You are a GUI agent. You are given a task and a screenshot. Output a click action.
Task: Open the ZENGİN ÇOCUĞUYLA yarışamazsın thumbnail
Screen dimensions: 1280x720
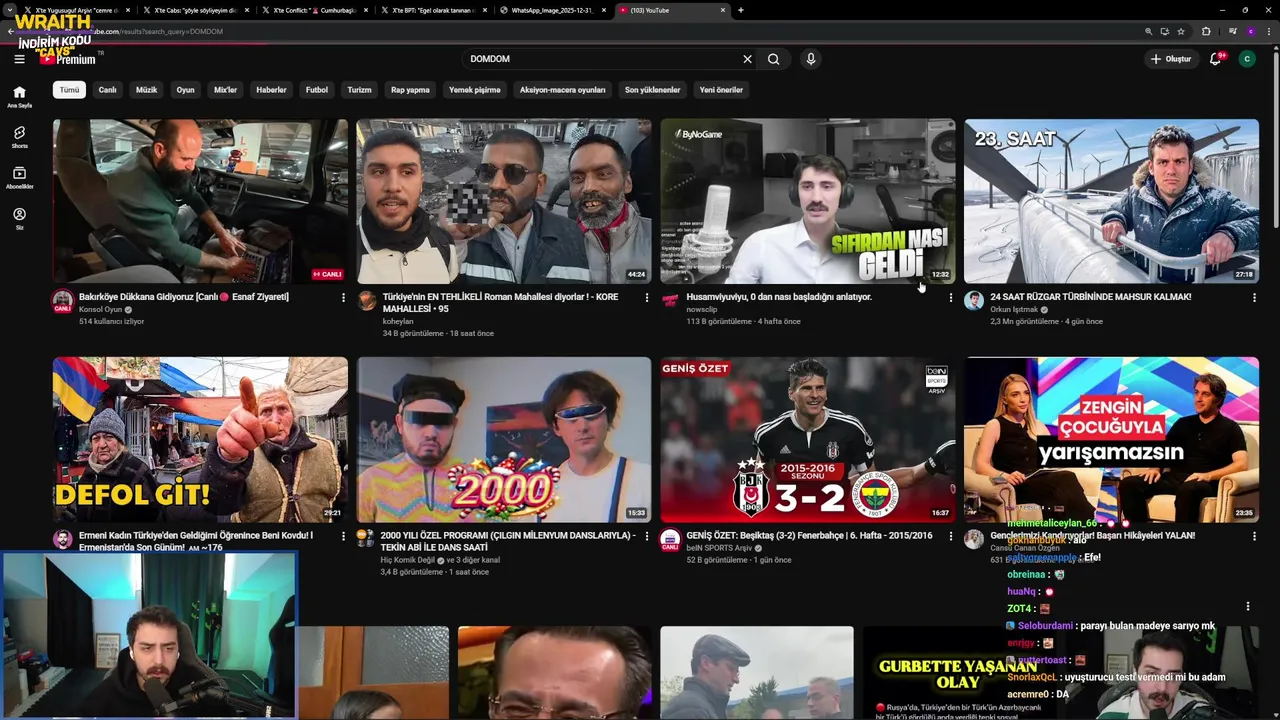pyautogui.click(x=1111, y=440)
